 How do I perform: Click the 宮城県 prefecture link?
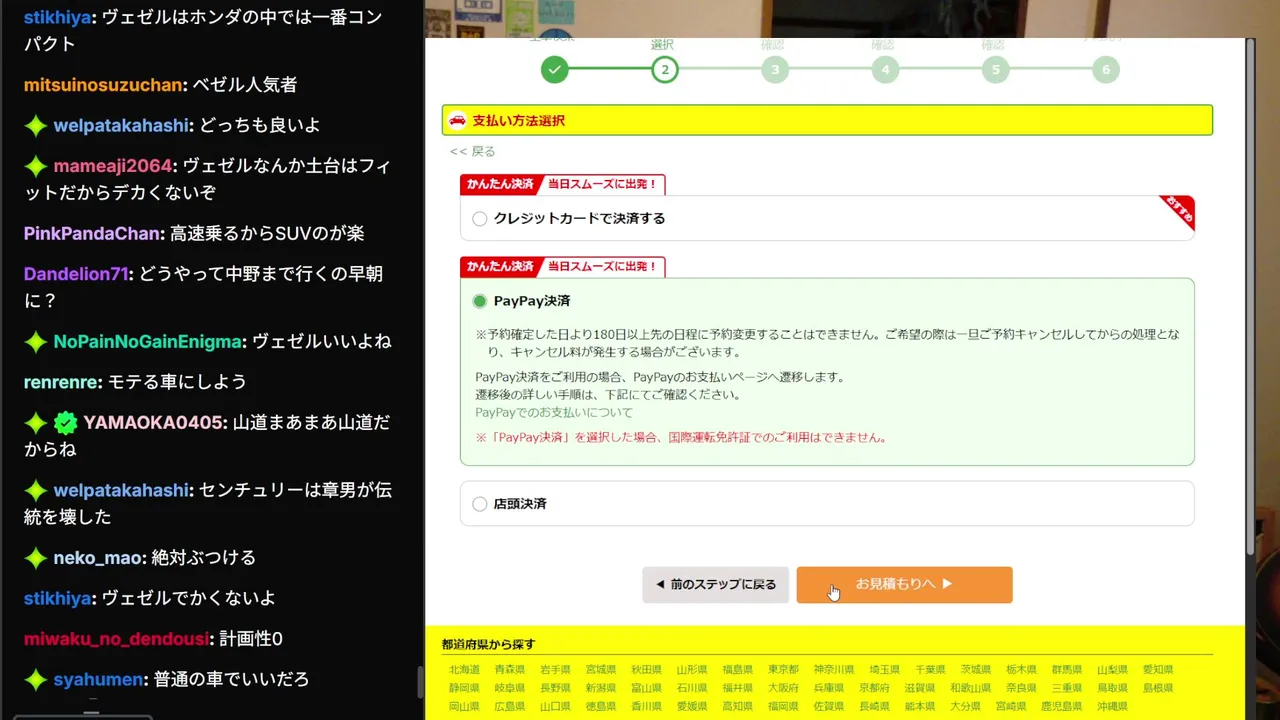point(601,670)
